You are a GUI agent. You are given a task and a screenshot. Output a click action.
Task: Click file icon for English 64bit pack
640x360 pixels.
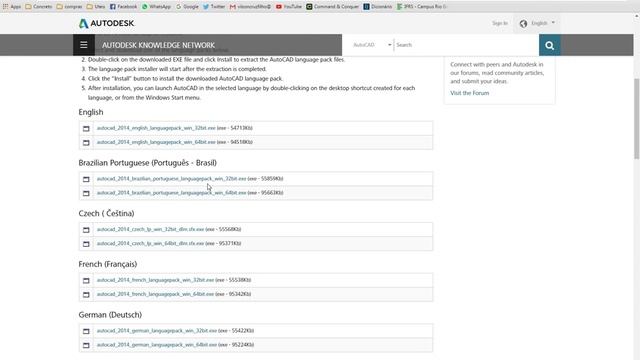coord(86,142)
